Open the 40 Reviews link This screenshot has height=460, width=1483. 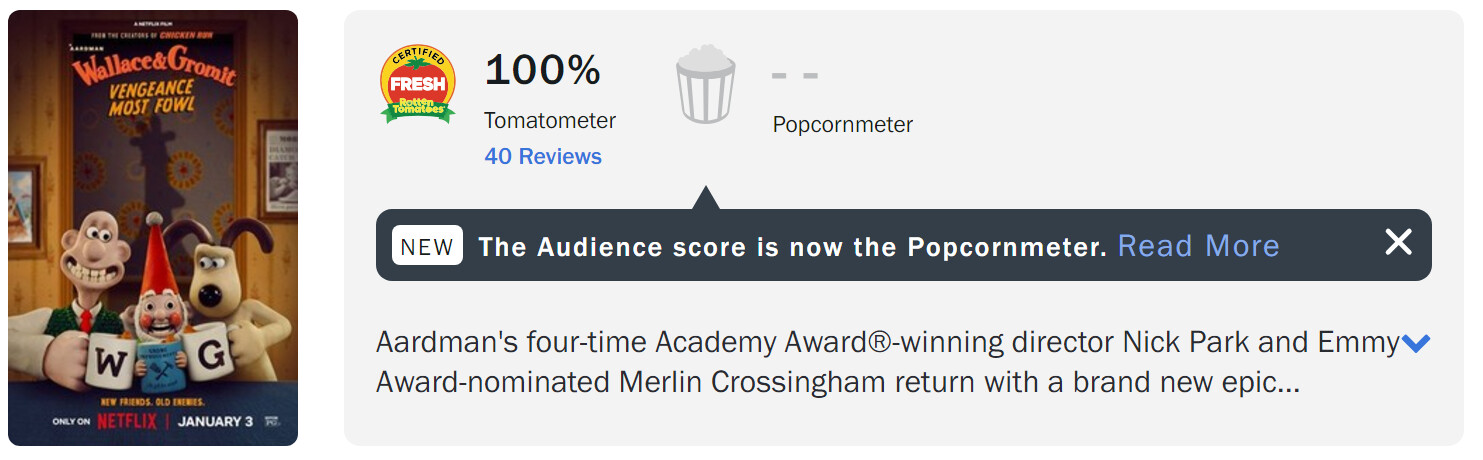(x=543, y=157)
